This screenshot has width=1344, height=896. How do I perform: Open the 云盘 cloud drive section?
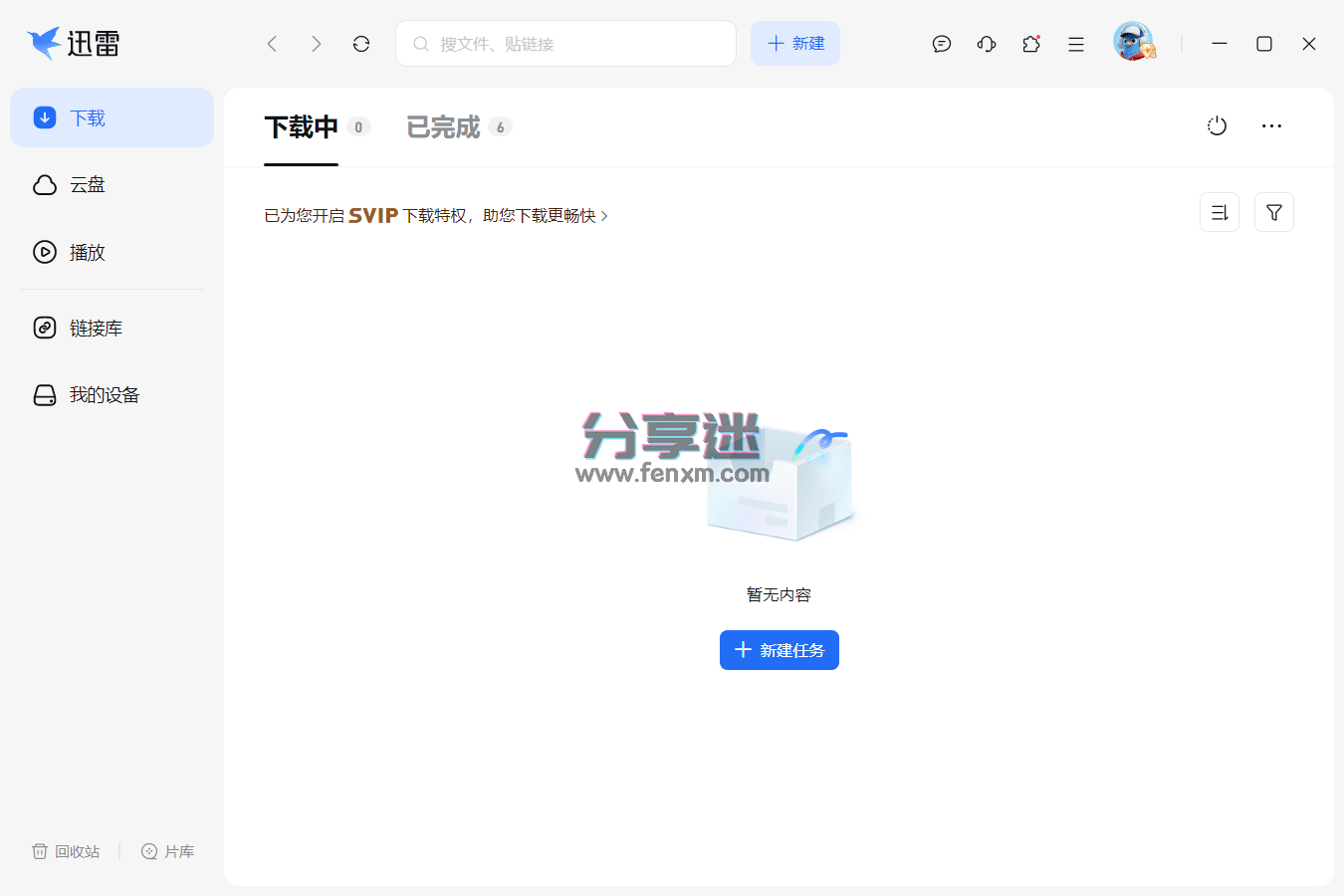click(x=112, y=185)
